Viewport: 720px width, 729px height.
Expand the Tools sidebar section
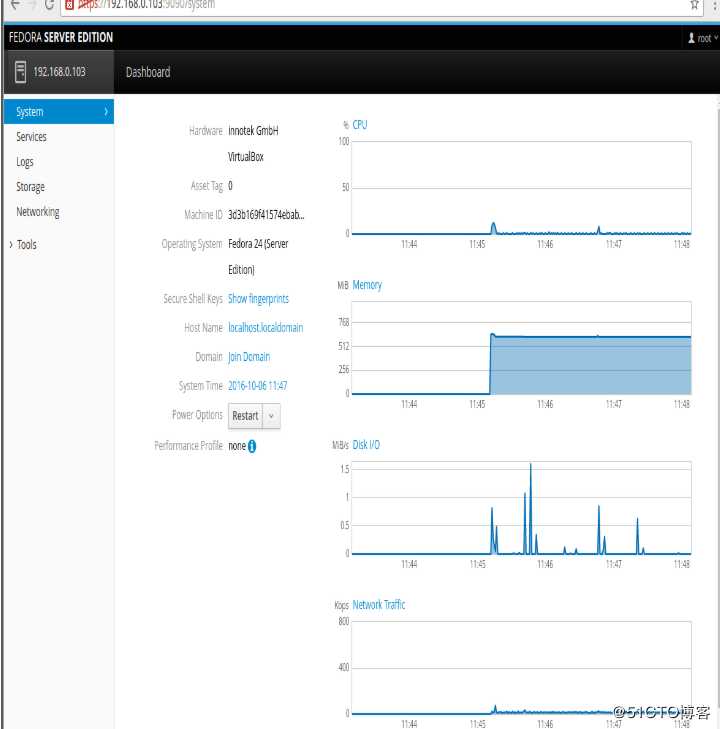23,245
